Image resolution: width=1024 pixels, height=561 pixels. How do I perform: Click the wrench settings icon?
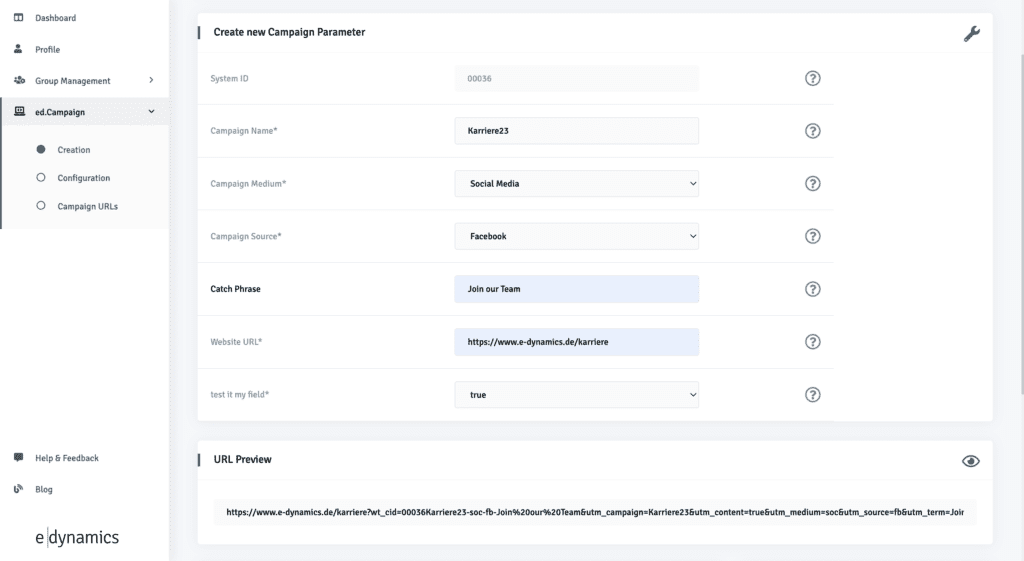(971, 34)
